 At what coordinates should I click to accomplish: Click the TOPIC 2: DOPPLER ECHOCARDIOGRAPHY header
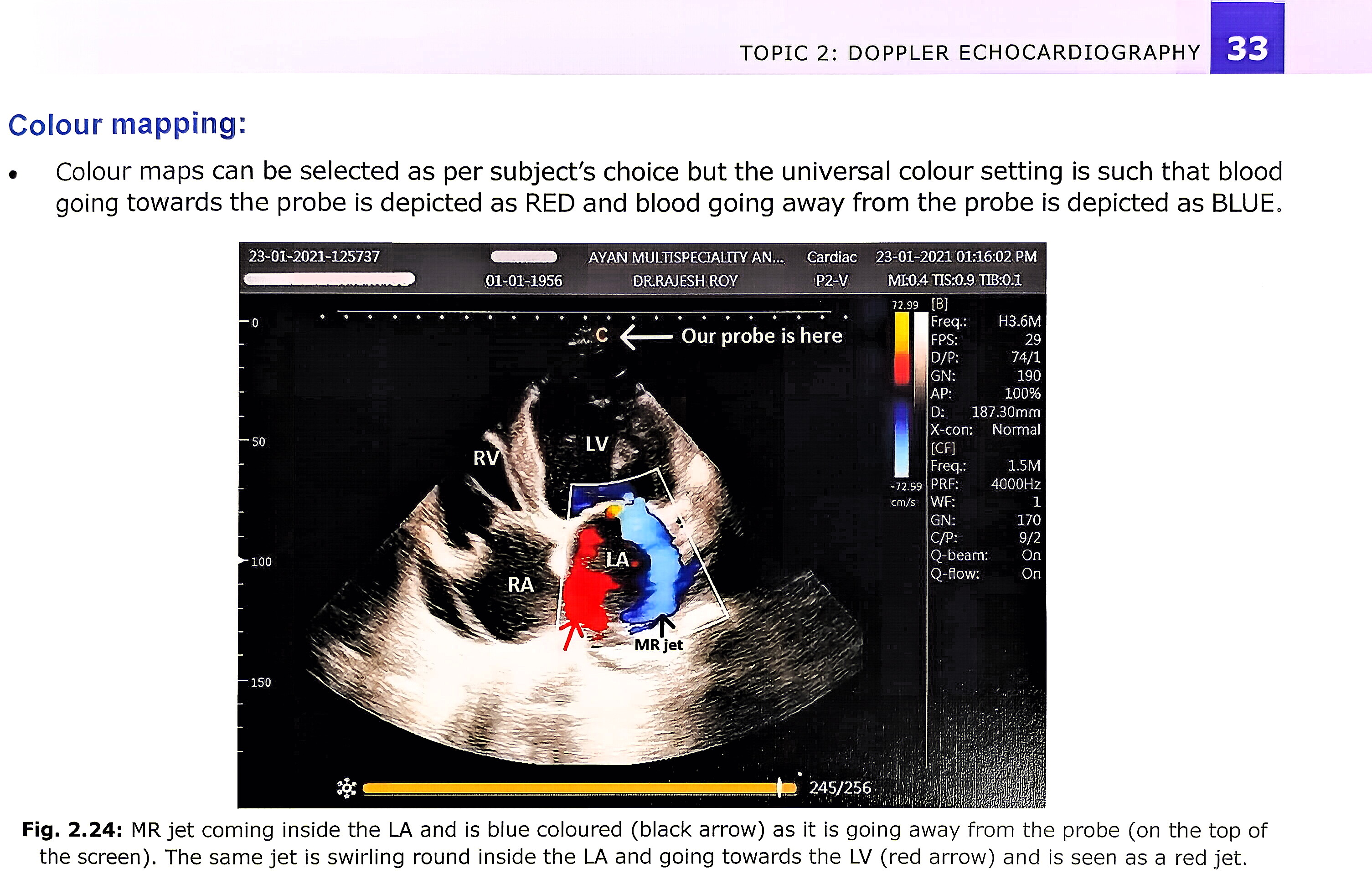tap(970, 53)
